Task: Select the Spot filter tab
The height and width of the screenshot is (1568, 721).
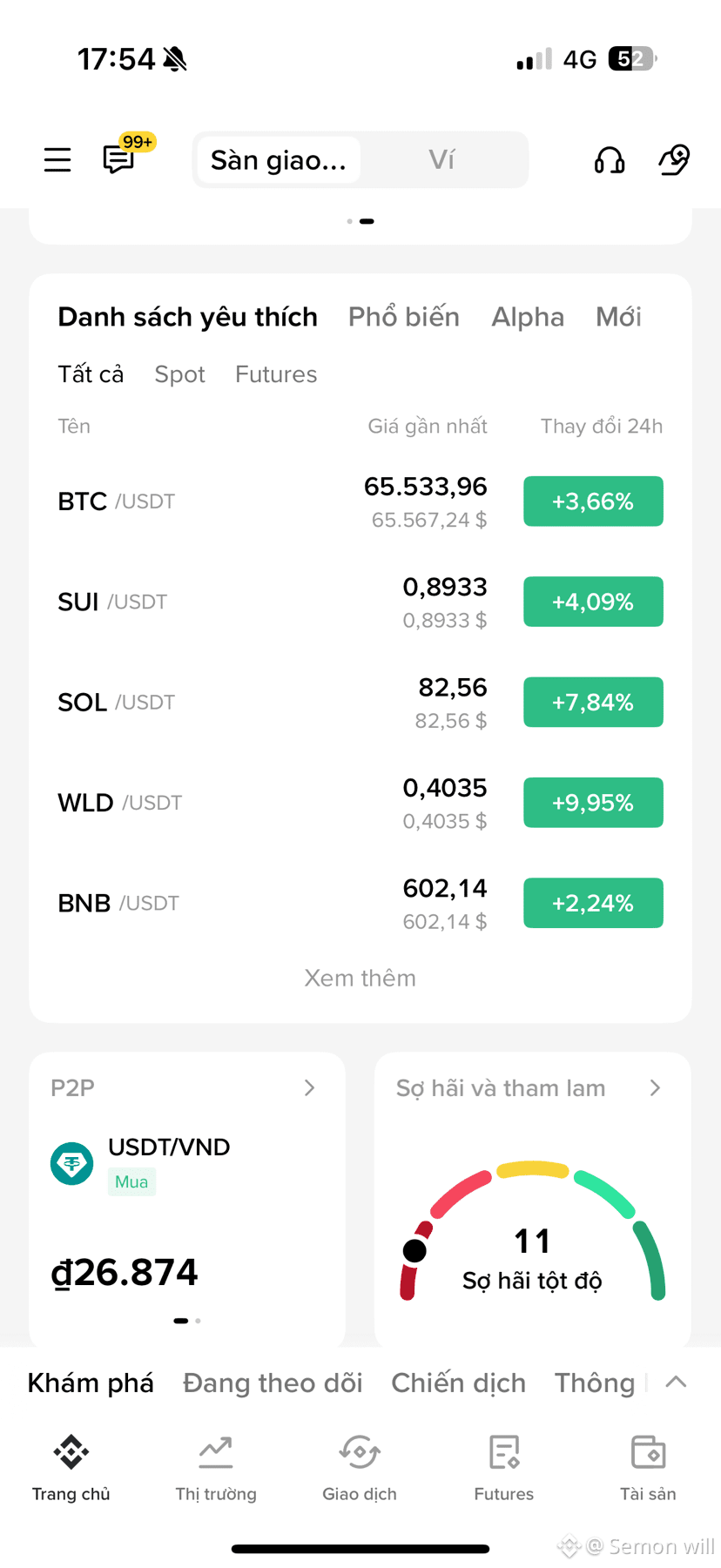Action: pyautogui.click(x=179, y=374)
